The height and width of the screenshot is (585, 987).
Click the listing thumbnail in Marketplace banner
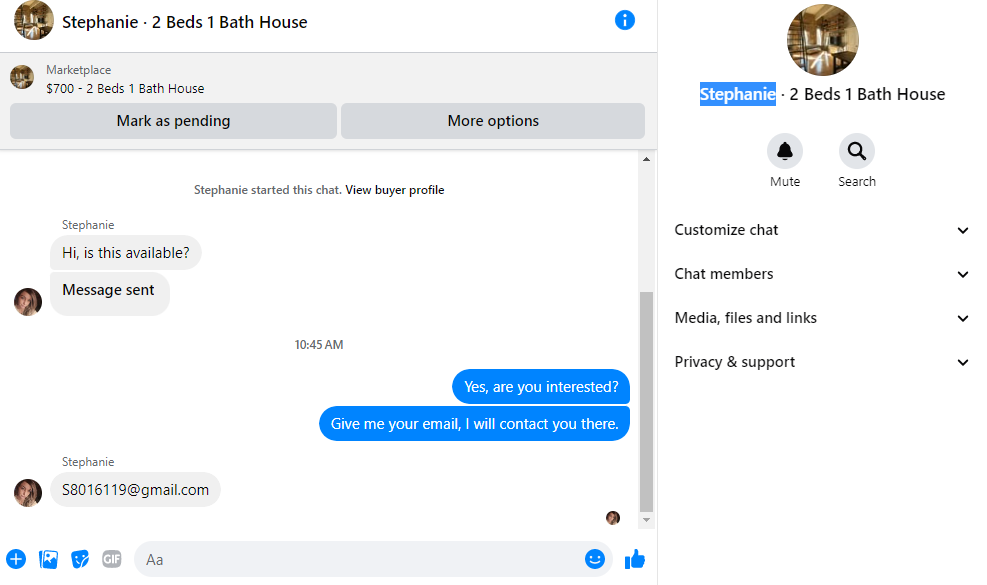pyautogui.click(x=22, y=77)
